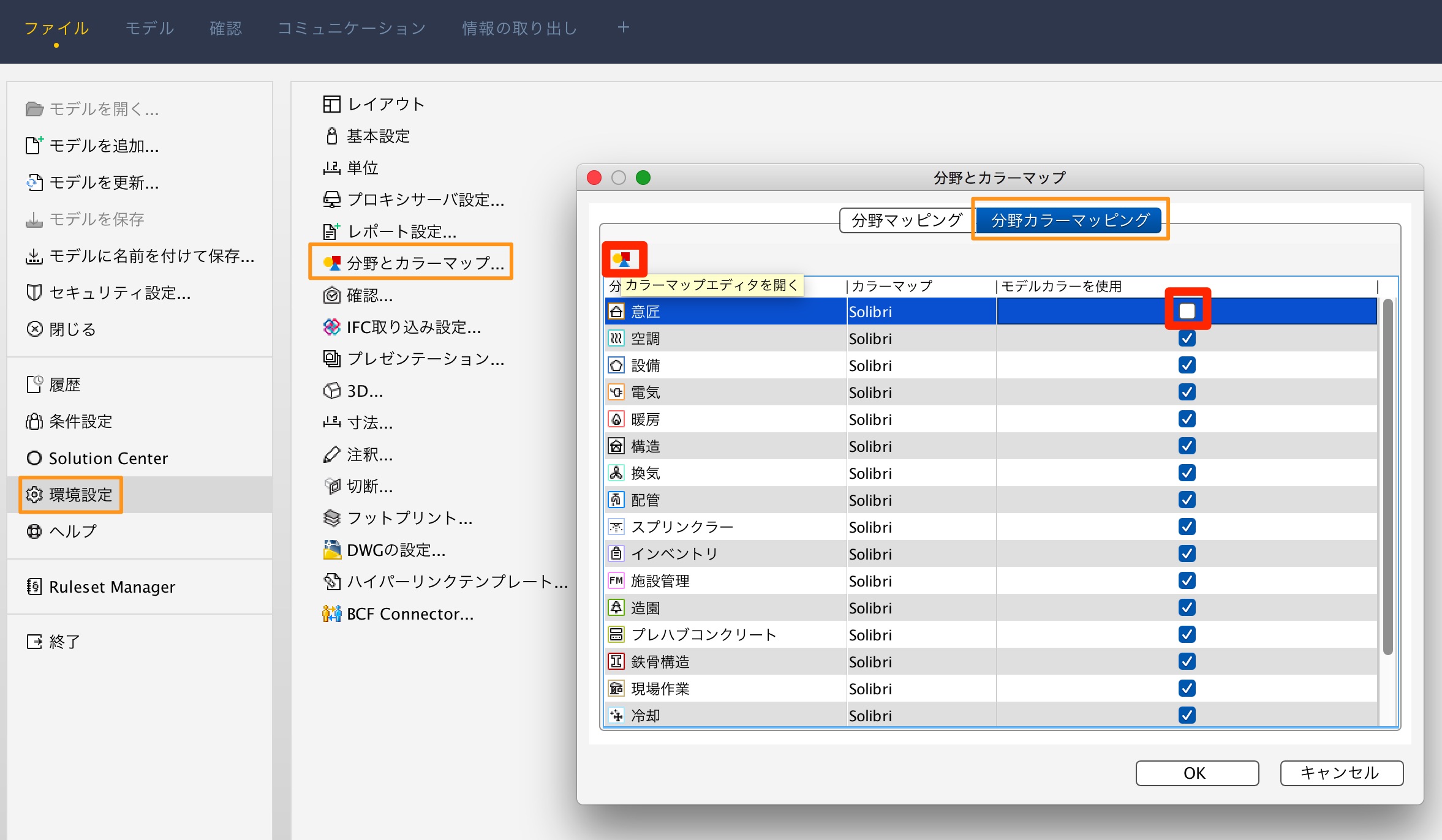This screenshot has height=840, width=1442.
Task: Open the ファイル top menu
Action: point(56,28)
